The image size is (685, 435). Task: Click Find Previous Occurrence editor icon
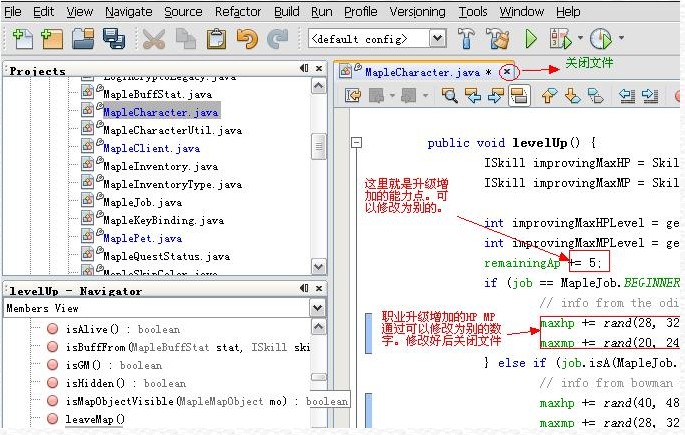point(473,95)
